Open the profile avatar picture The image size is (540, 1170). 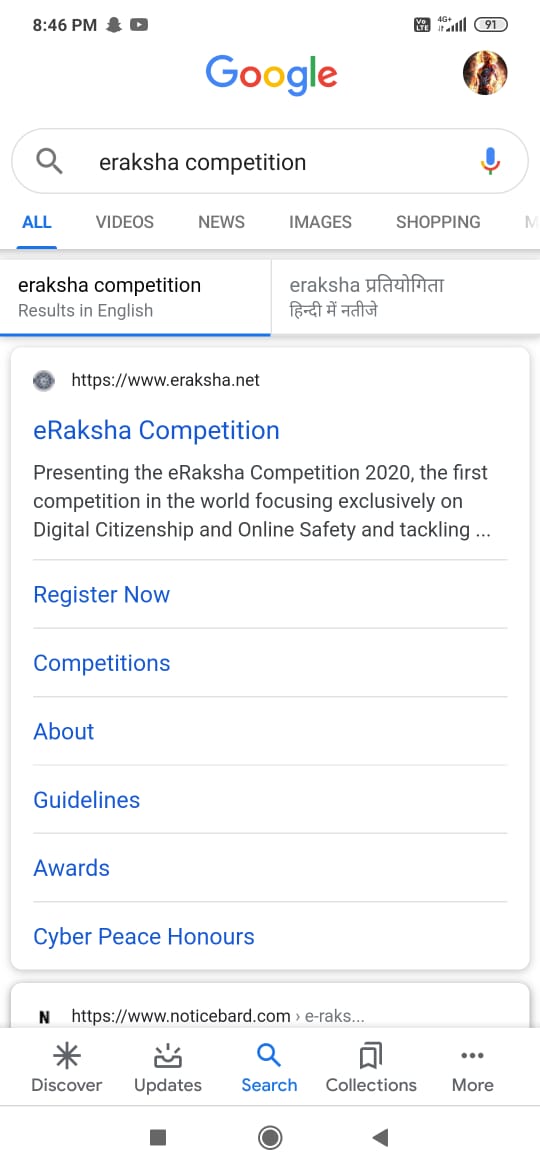(485, 73)
